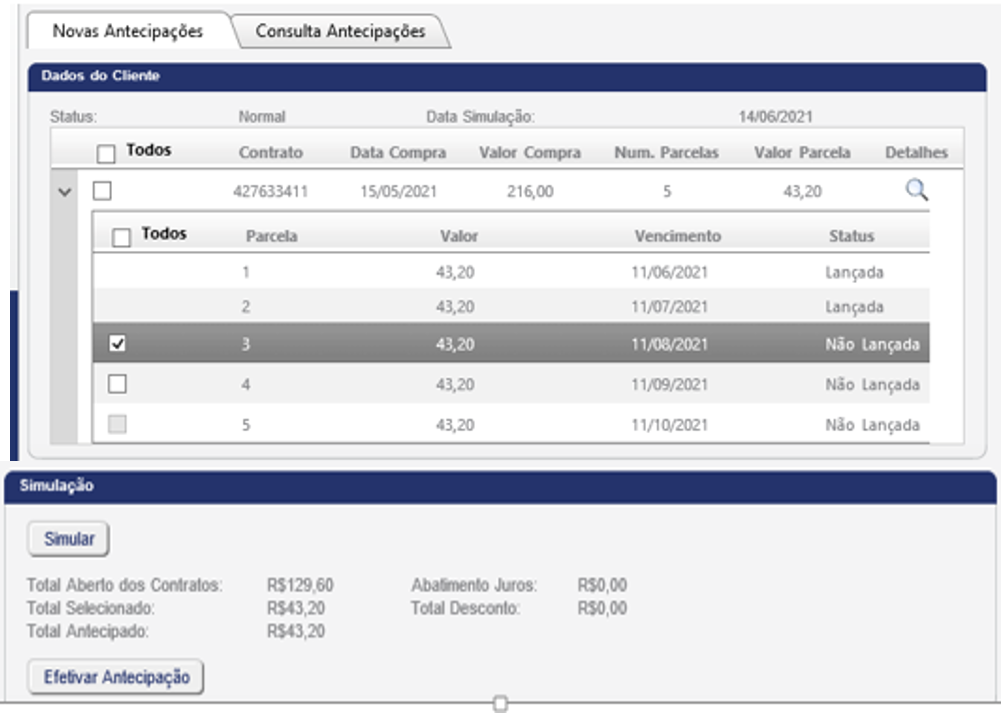Screen dimensions: 1001x713
Task: Click the Num. Parcelas column header
Action: 666,153
